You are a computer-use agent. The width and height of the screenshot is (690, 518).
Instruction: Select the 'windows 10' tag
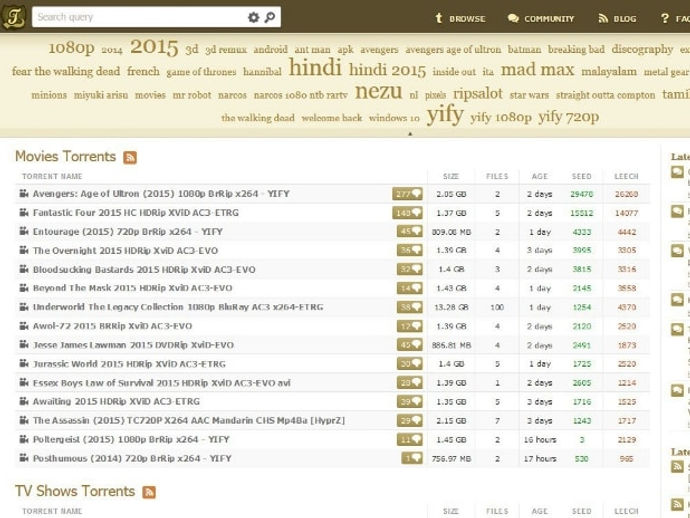(394, 118)
